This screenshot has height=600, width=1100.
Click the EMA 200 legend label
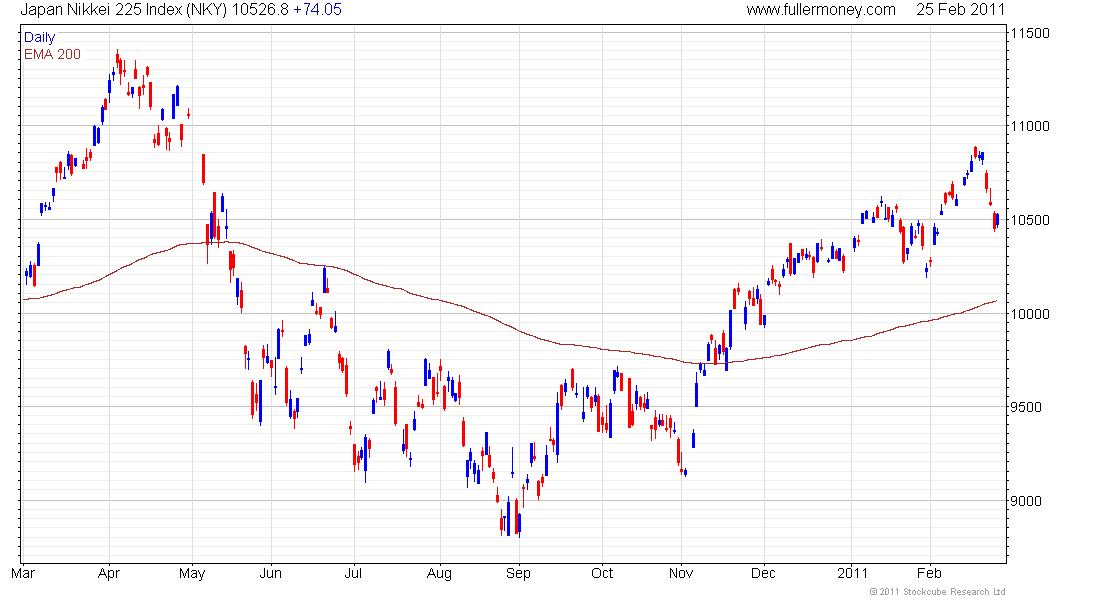52,54
